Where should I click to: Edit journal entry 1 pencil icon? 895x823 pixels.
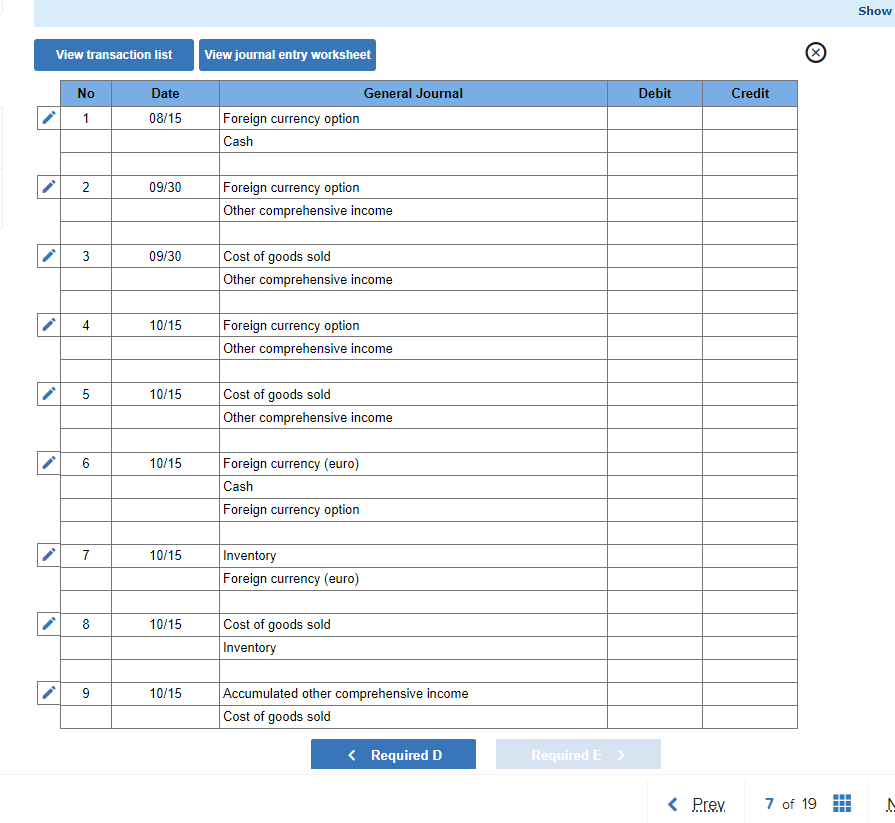click(49, 118)
